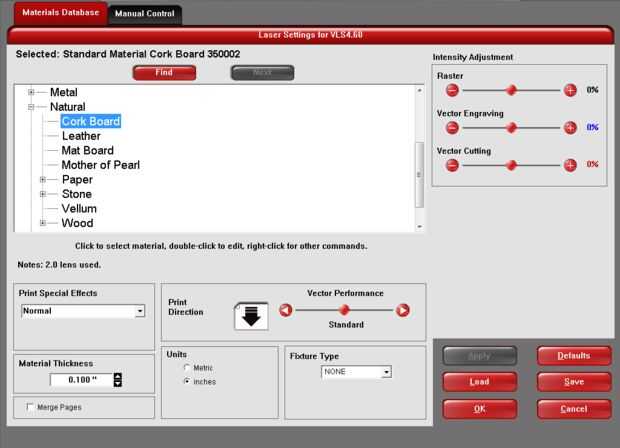
Task: Click the Vector Cutting slider handle
Action: 511,165
